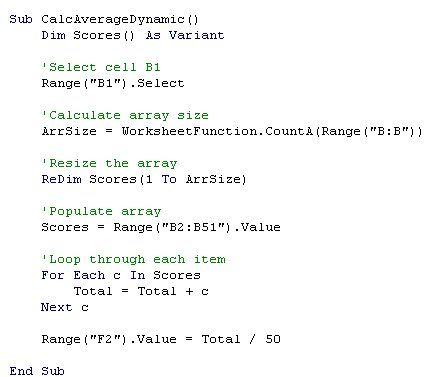This screenshot has width=446, height=377.
Task: Click the divisor 50 in Total / 50
Action: pyautogui.click(x=273, y=339)
